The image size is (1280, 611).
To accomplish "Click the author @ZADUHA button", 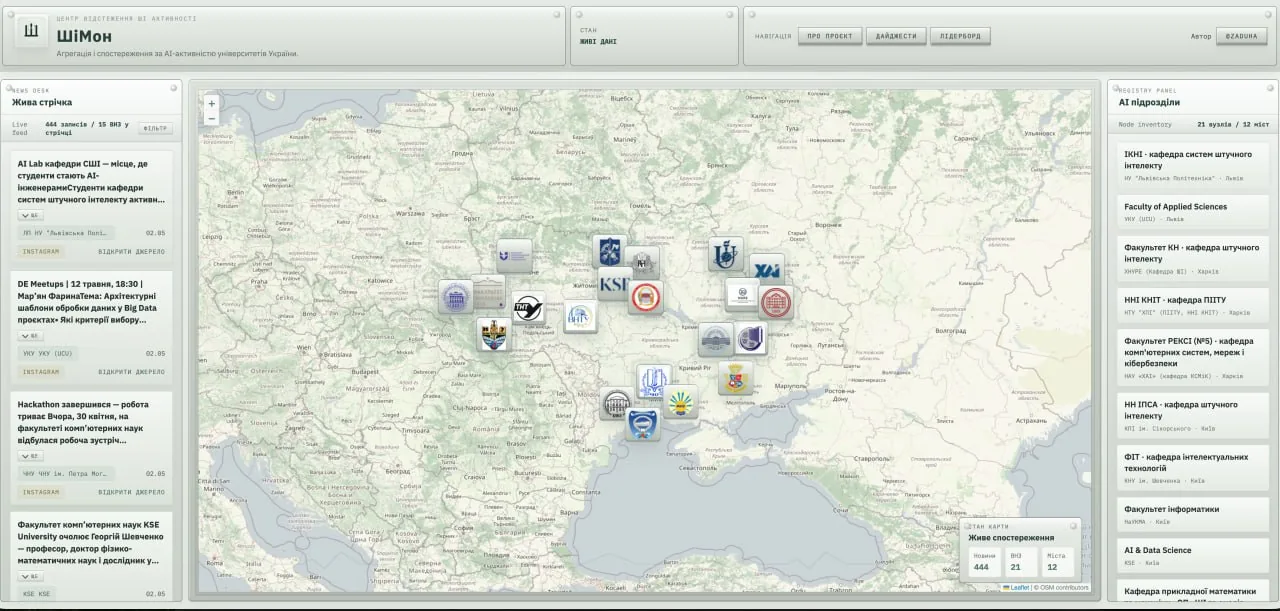I will [x=1242, y=36].
